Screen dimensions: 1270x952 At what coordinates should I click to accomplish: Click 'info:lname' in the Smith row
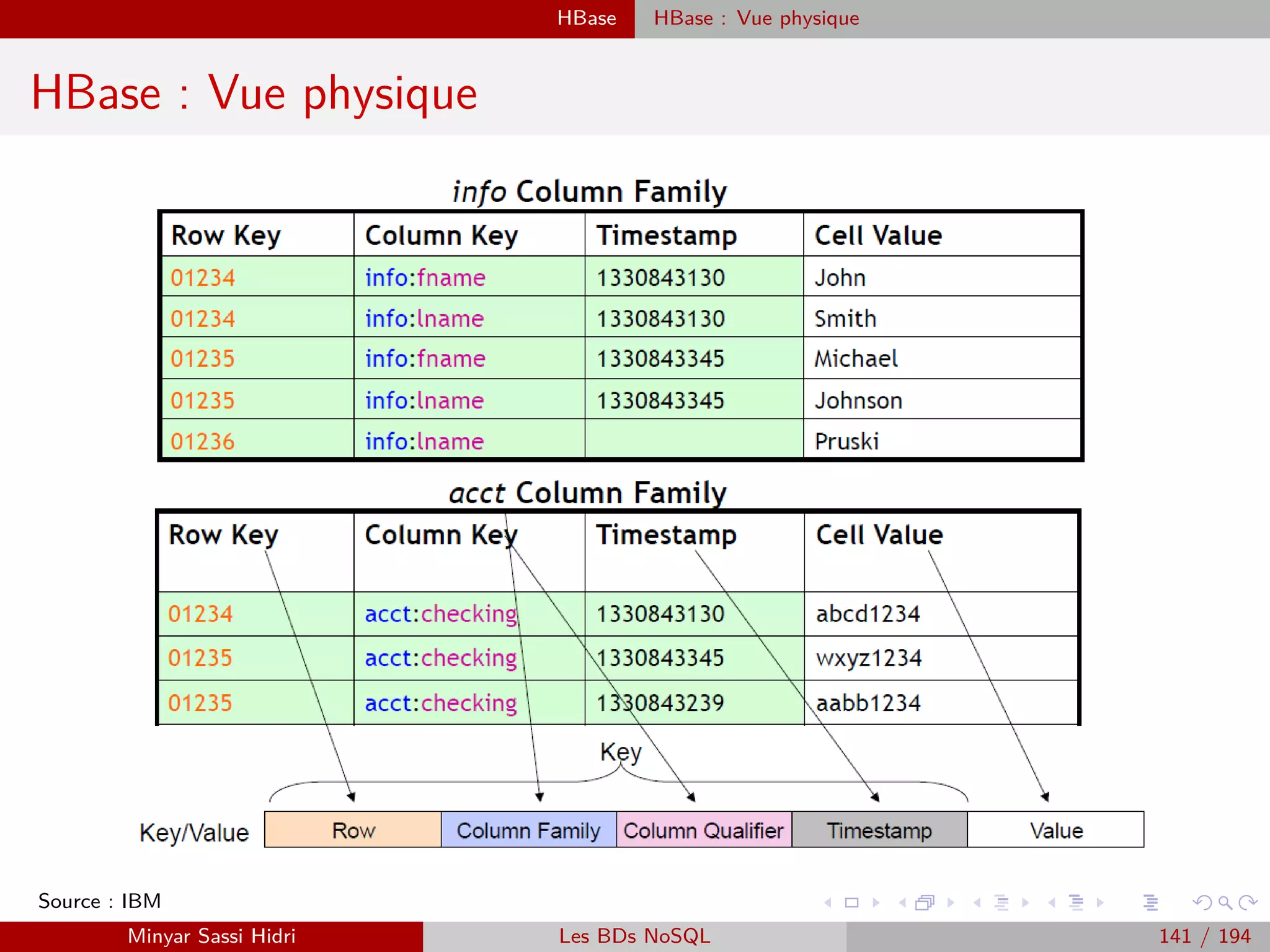point(424,319)
